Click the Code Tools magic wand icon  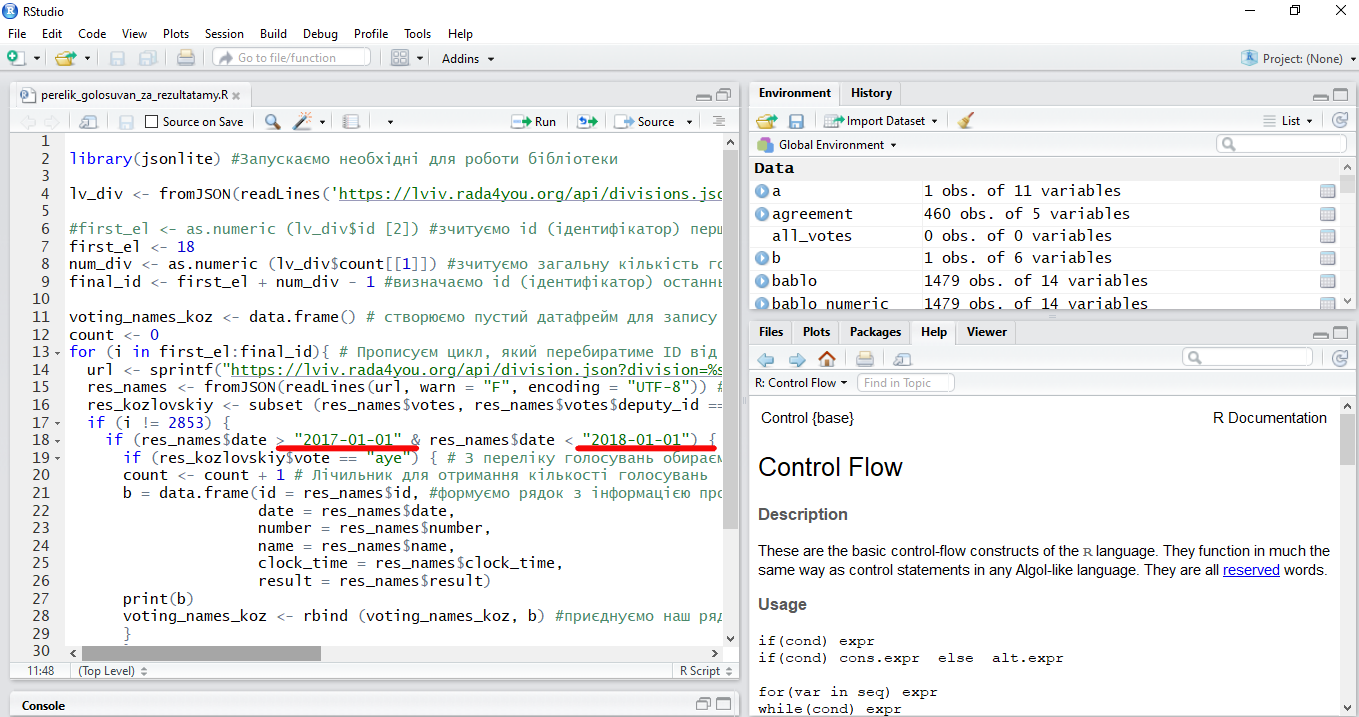click(x=302, y=122)
